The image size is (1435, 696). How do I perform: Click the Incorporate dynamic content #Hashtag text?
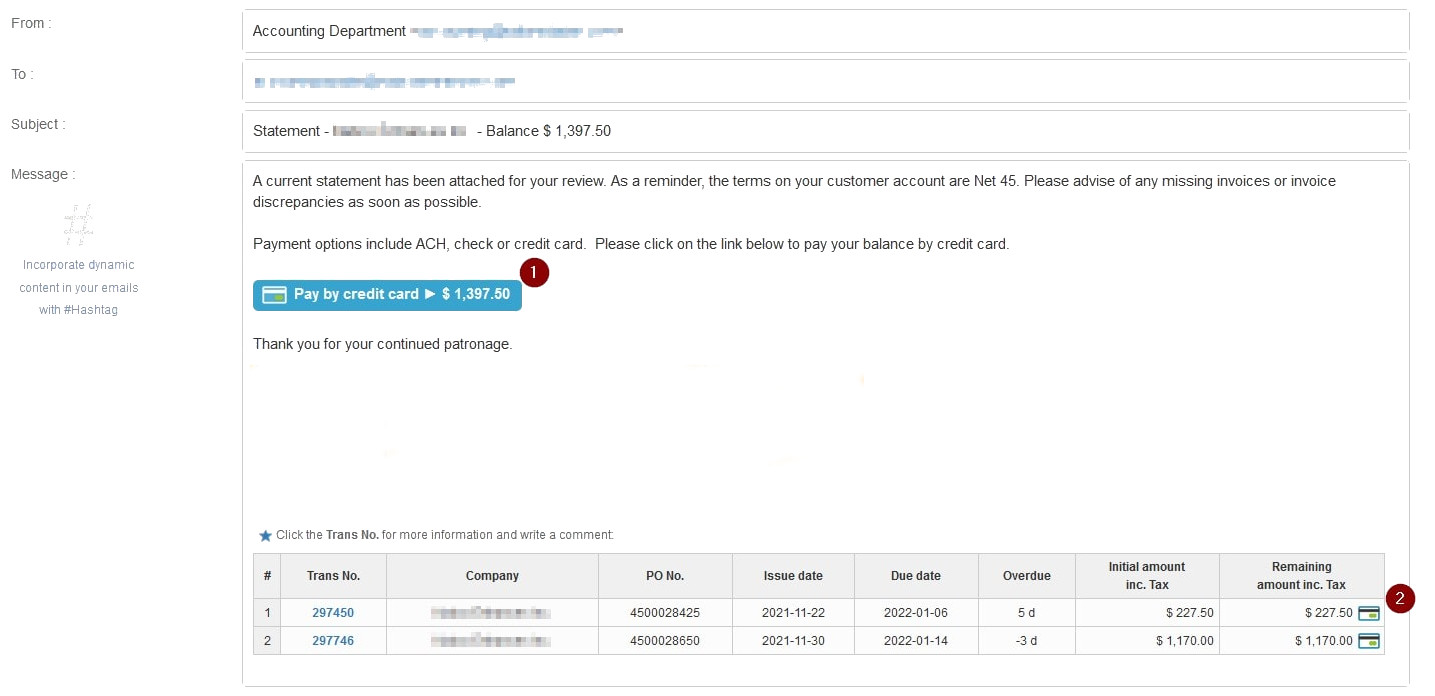pos(80,287)
